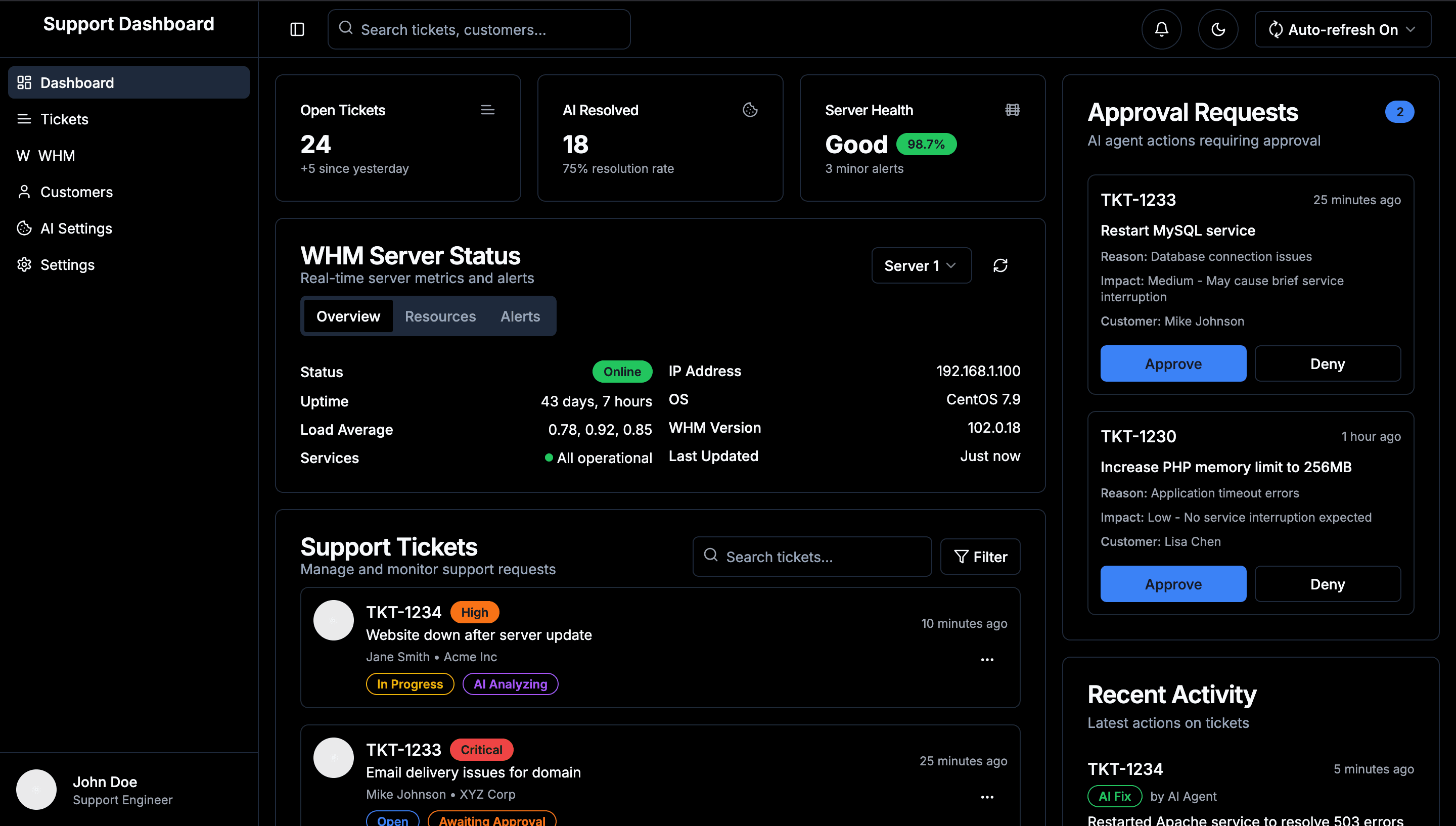Open the Customers page in sidebar
The image size is (1456, 826).
76,192
